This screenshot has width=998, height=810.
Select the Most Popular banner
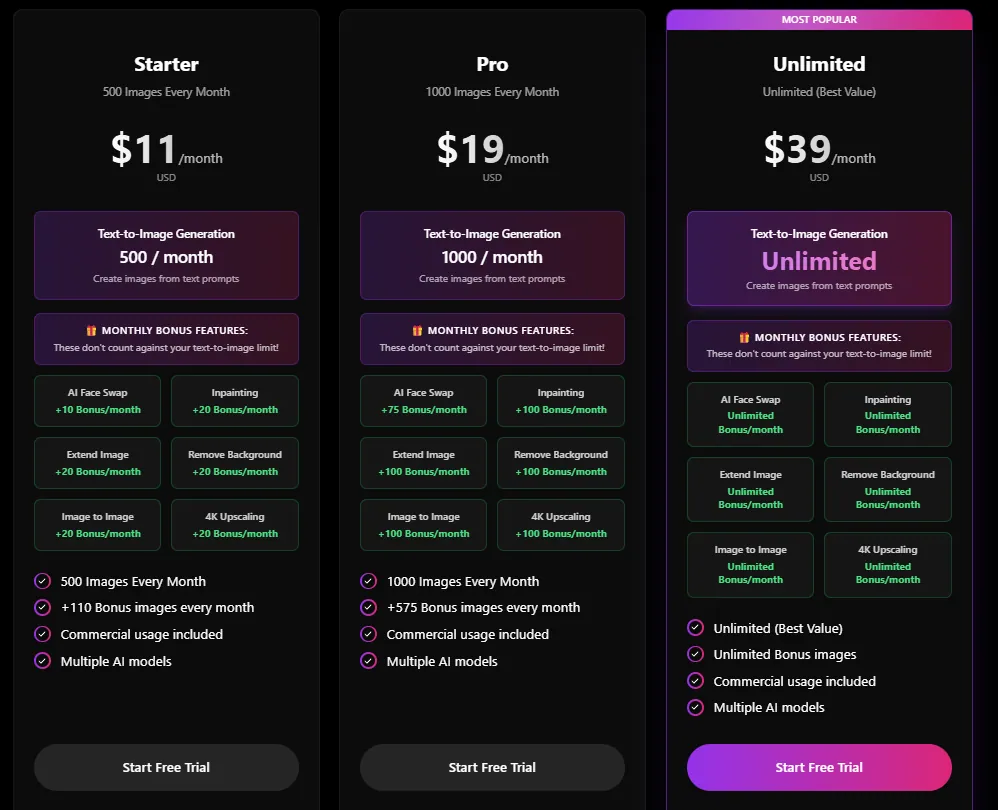(x=818, y=19)
